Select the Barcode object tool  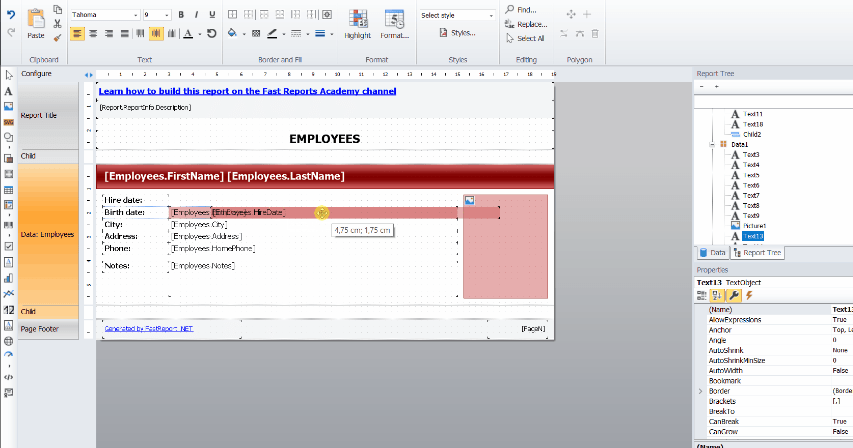click(9, 225)
